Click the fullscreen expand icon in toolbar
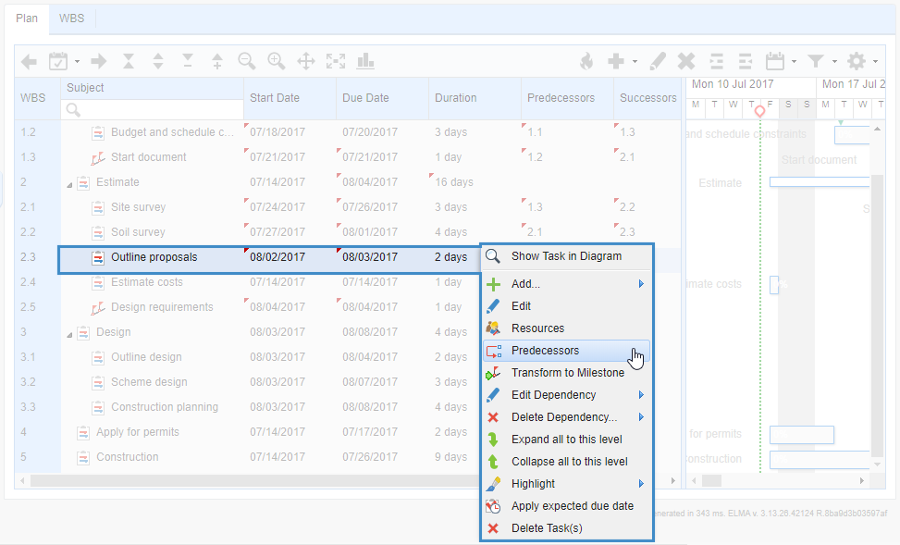 [336, 61]
